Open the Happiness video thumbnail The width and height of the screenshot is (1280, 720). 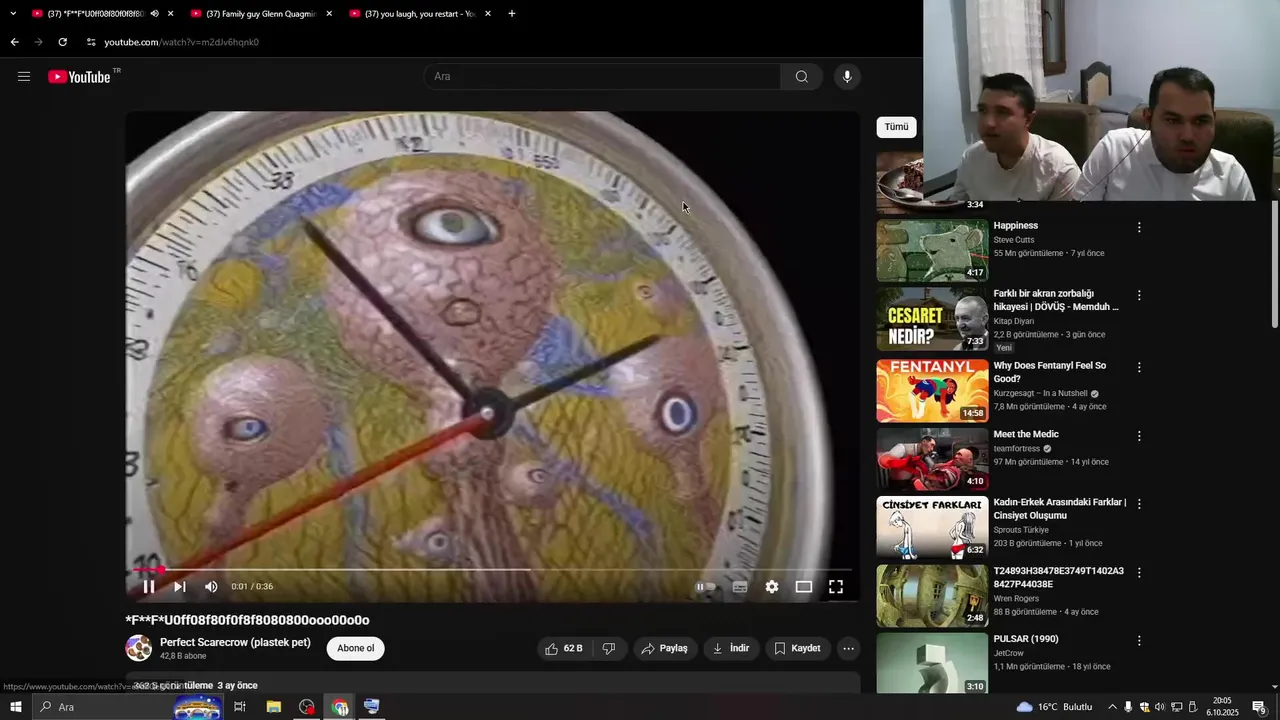pyautogui.click(x=932, y=251)
